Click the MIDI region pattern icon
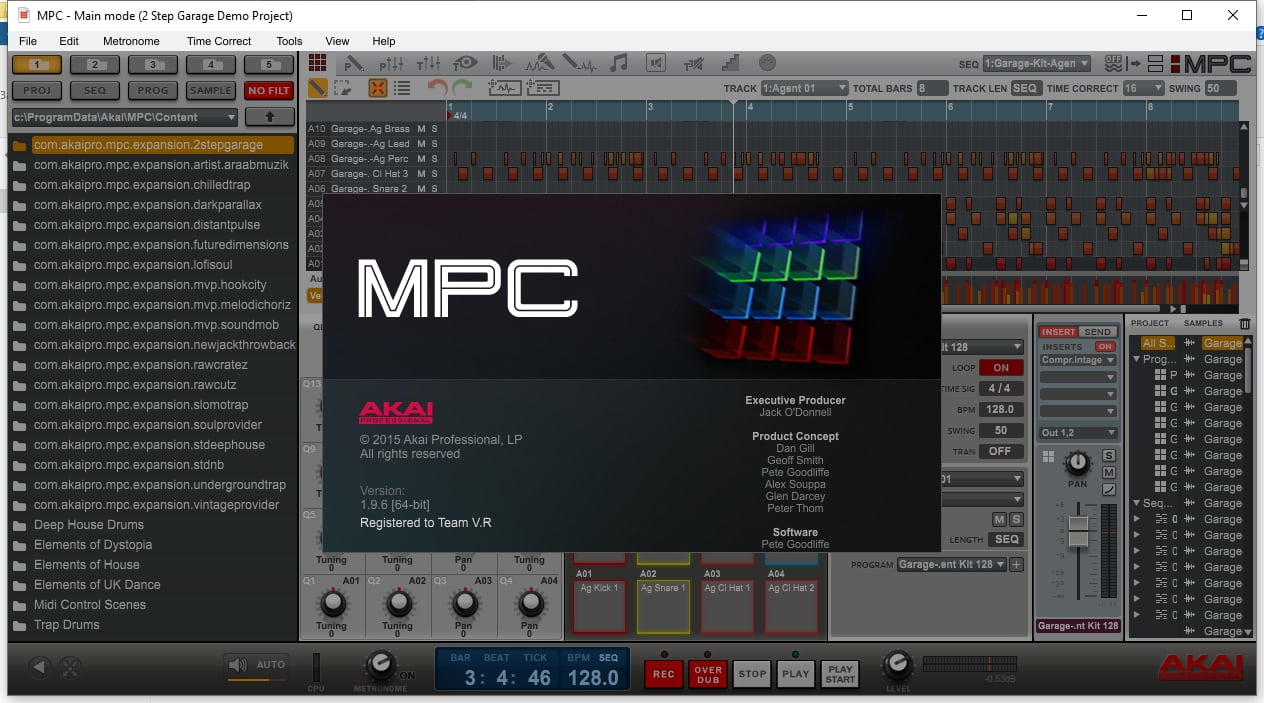Image resolution: width=1264 pixels, height=703 pixels. click(x=541, y=88)
